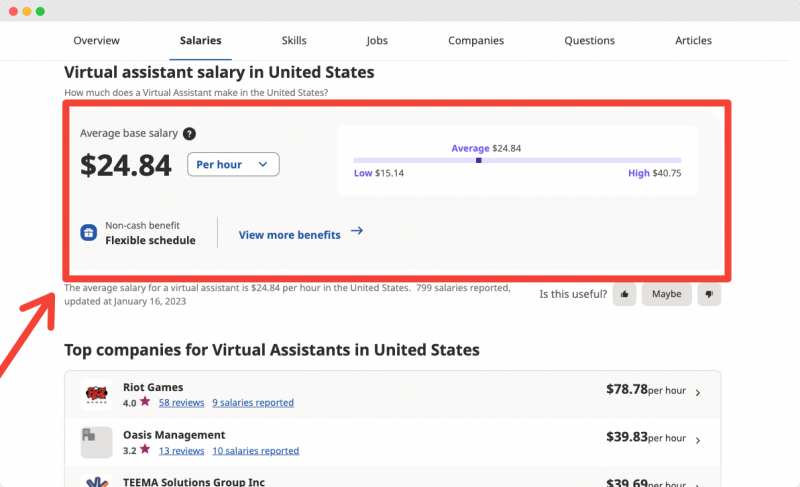The width and height of the screenshot is (800, 487).
Task: Give a thumbs up for usefulness
Action: [624, 294]
